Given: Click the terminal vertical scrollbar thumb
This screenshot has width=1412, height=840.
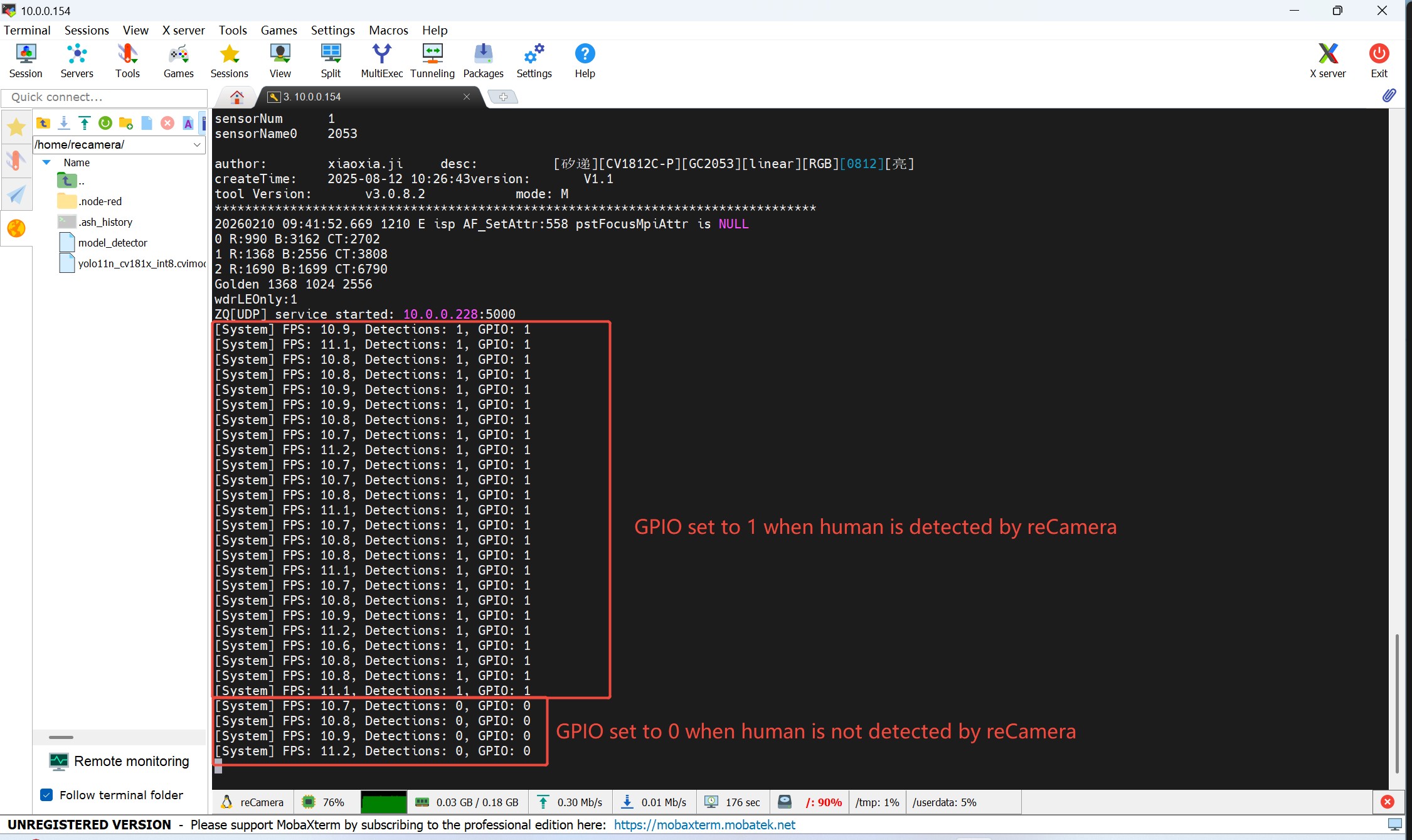Looking at the screenshot, I should tap(1397, 703).
